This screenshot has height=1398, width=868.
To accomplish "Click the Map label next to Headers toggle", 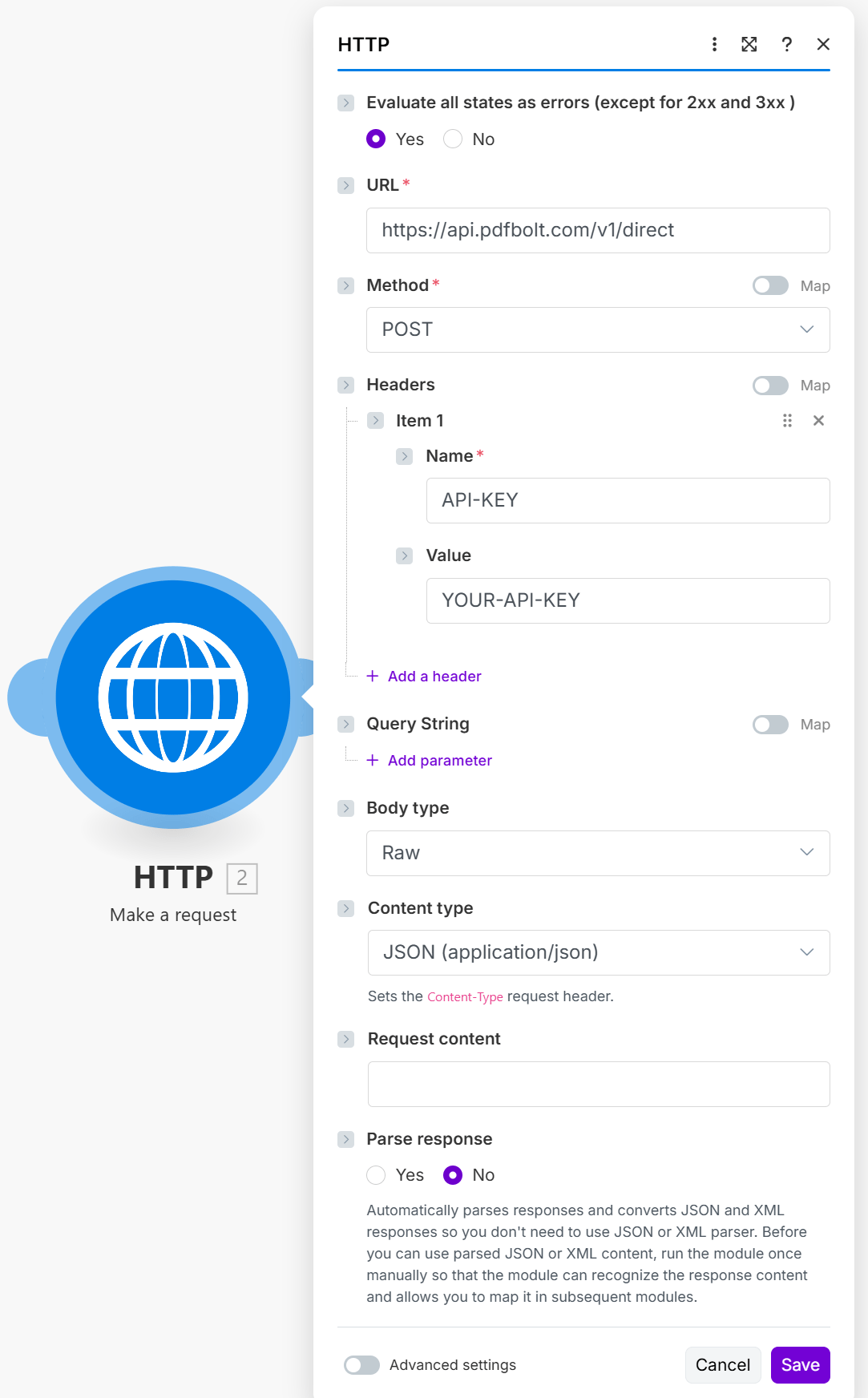I will 815,386.
